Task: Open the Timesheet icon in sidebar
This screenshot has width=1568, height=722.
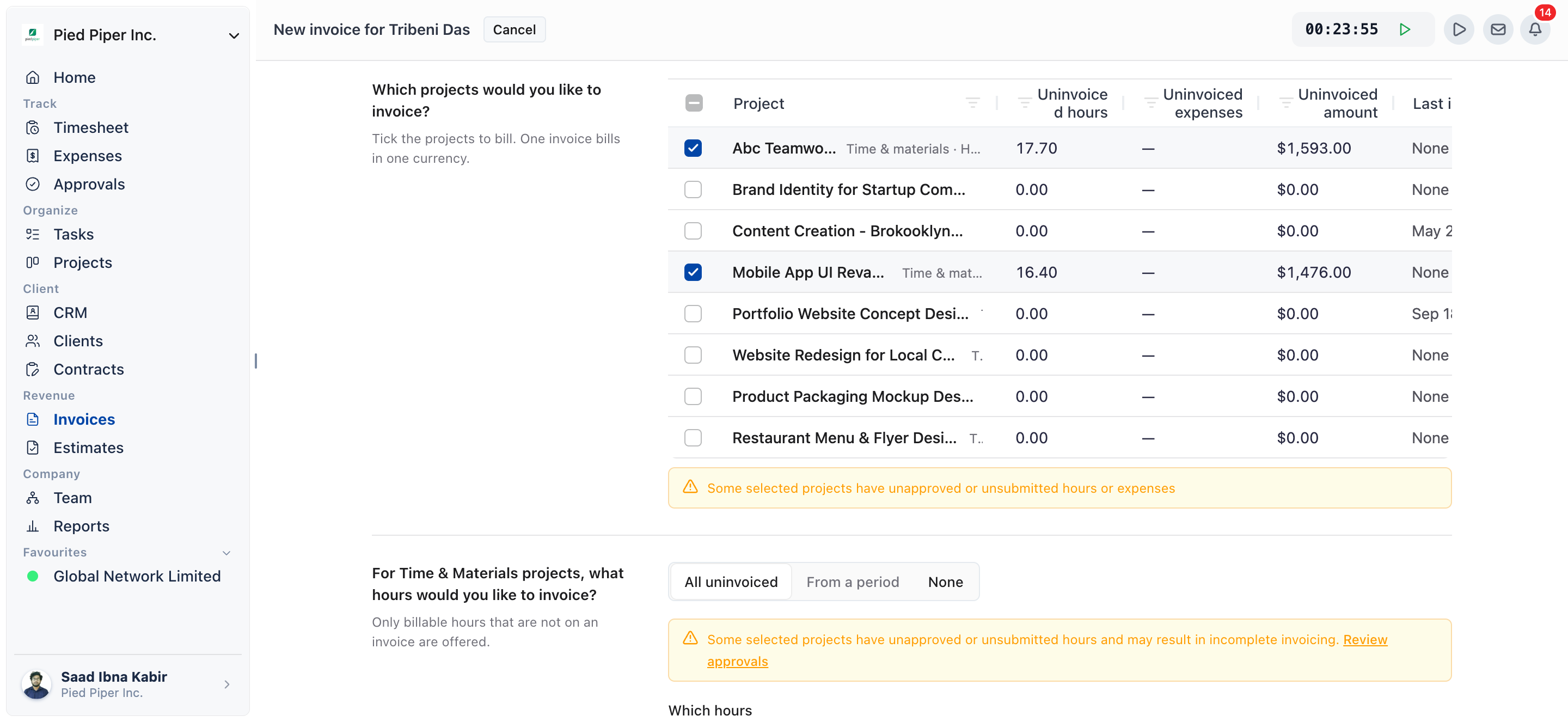Action: tap(33, 127)
